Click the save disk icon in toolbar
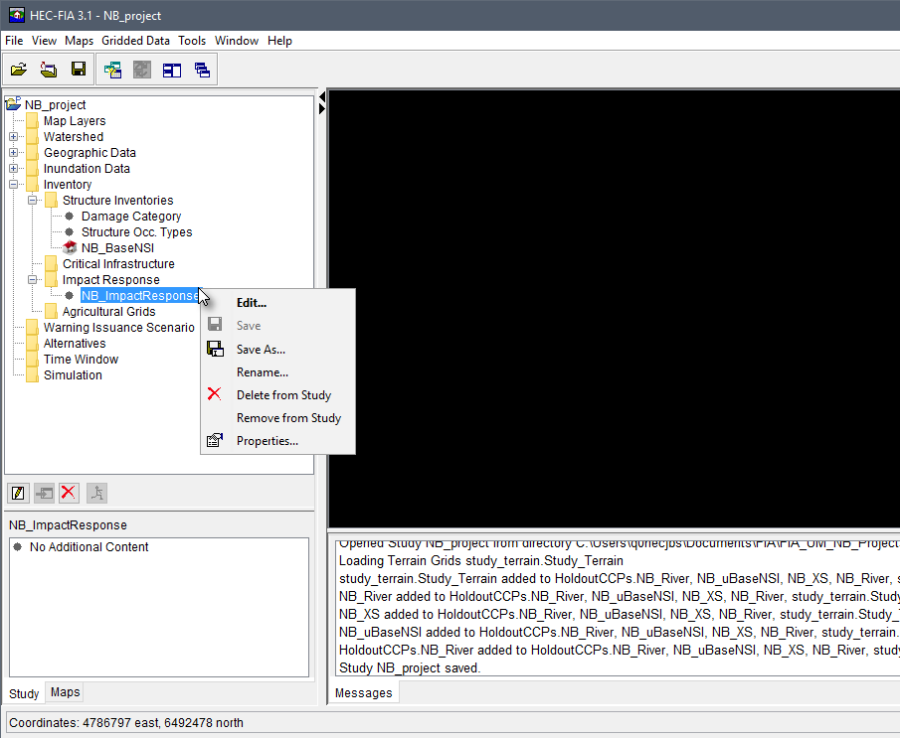 (77, 69)
